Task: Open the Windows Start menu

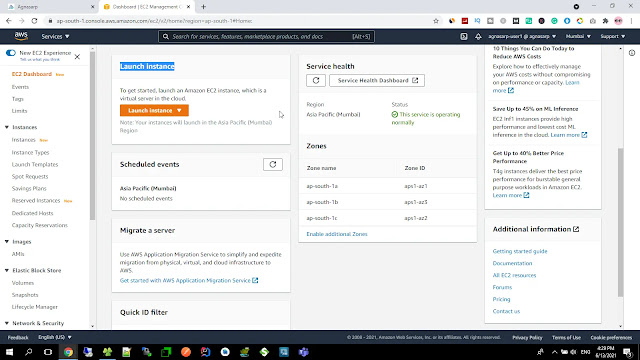Action: 9,352
